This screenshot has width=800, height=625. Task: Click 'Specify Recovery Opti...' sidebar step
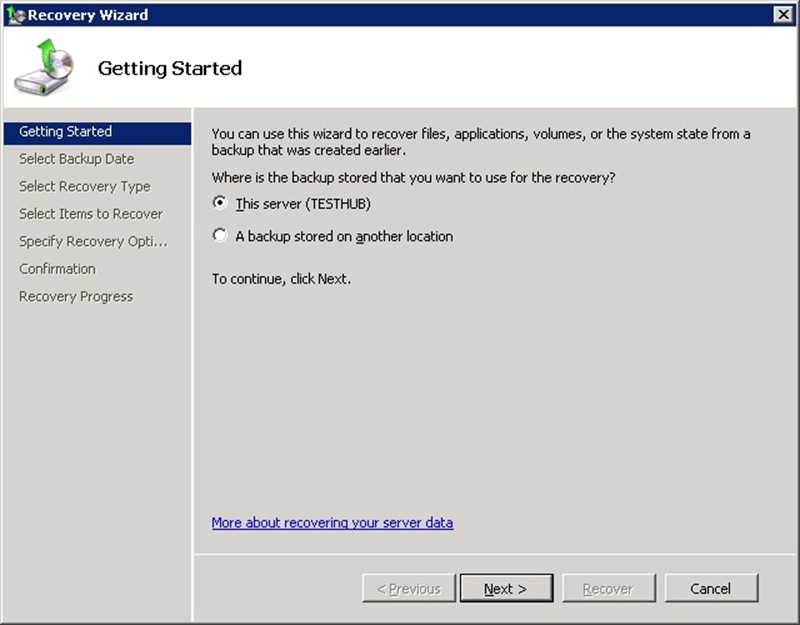point(93,242)
